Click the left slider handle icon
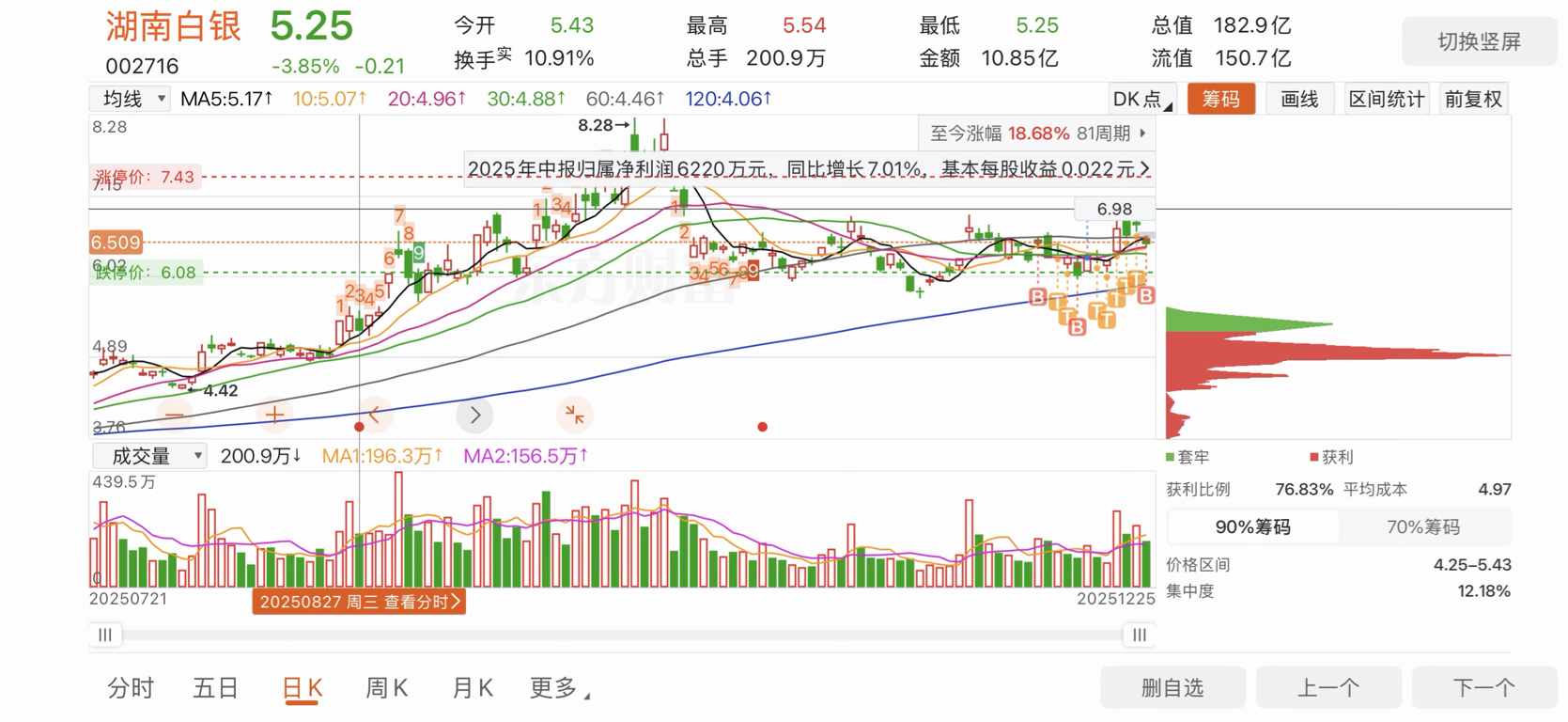 click(105, 635)
